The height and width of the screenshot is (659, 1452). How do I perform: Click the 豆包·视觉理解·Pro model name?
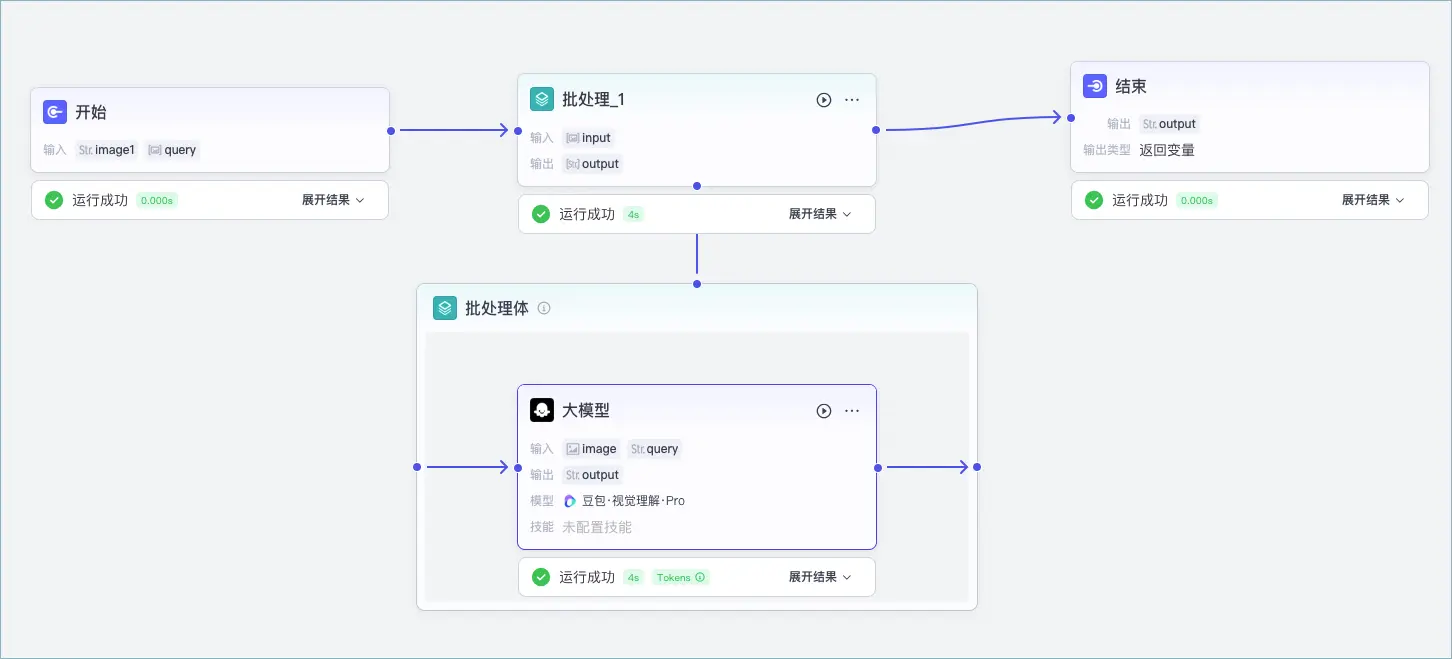coord(634,501)
